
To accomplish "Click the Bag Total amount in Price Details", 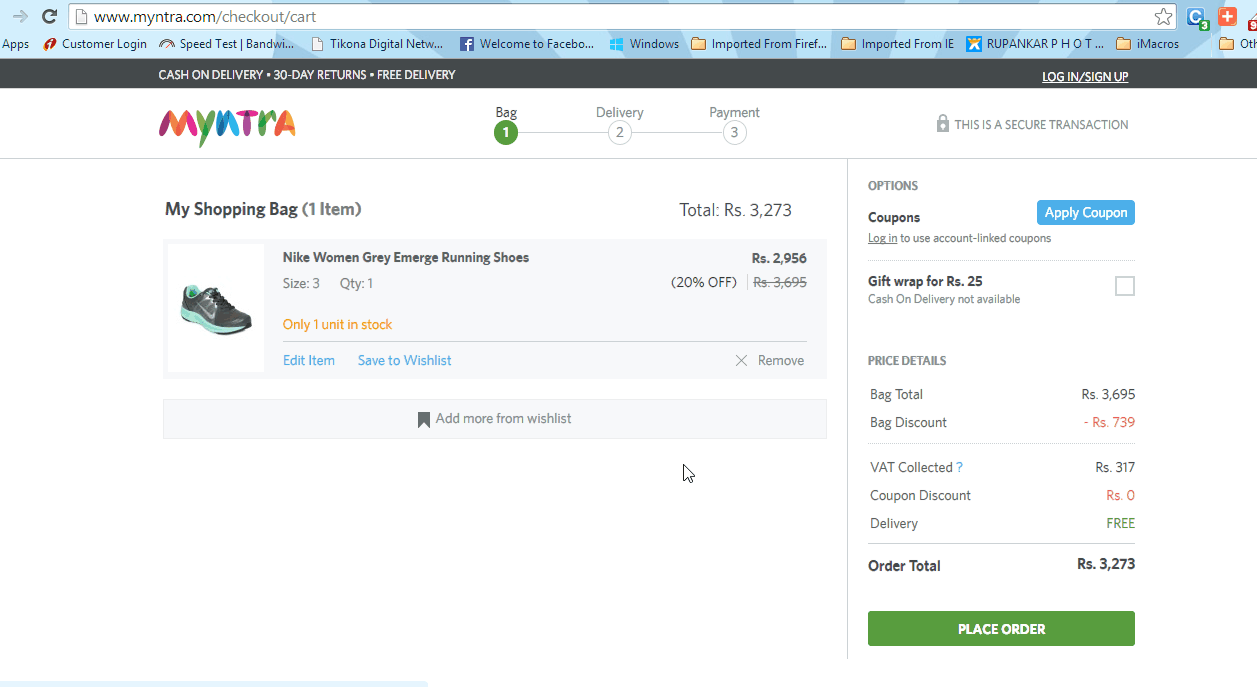I will pos(1108,394).
